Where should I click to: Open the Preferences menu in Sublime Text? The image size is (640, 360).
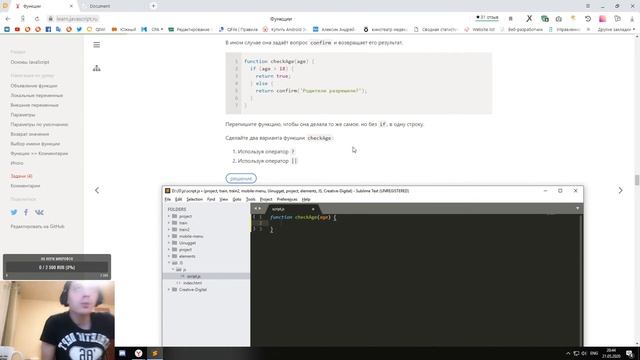pyautogui.click(x=287, y=199)
